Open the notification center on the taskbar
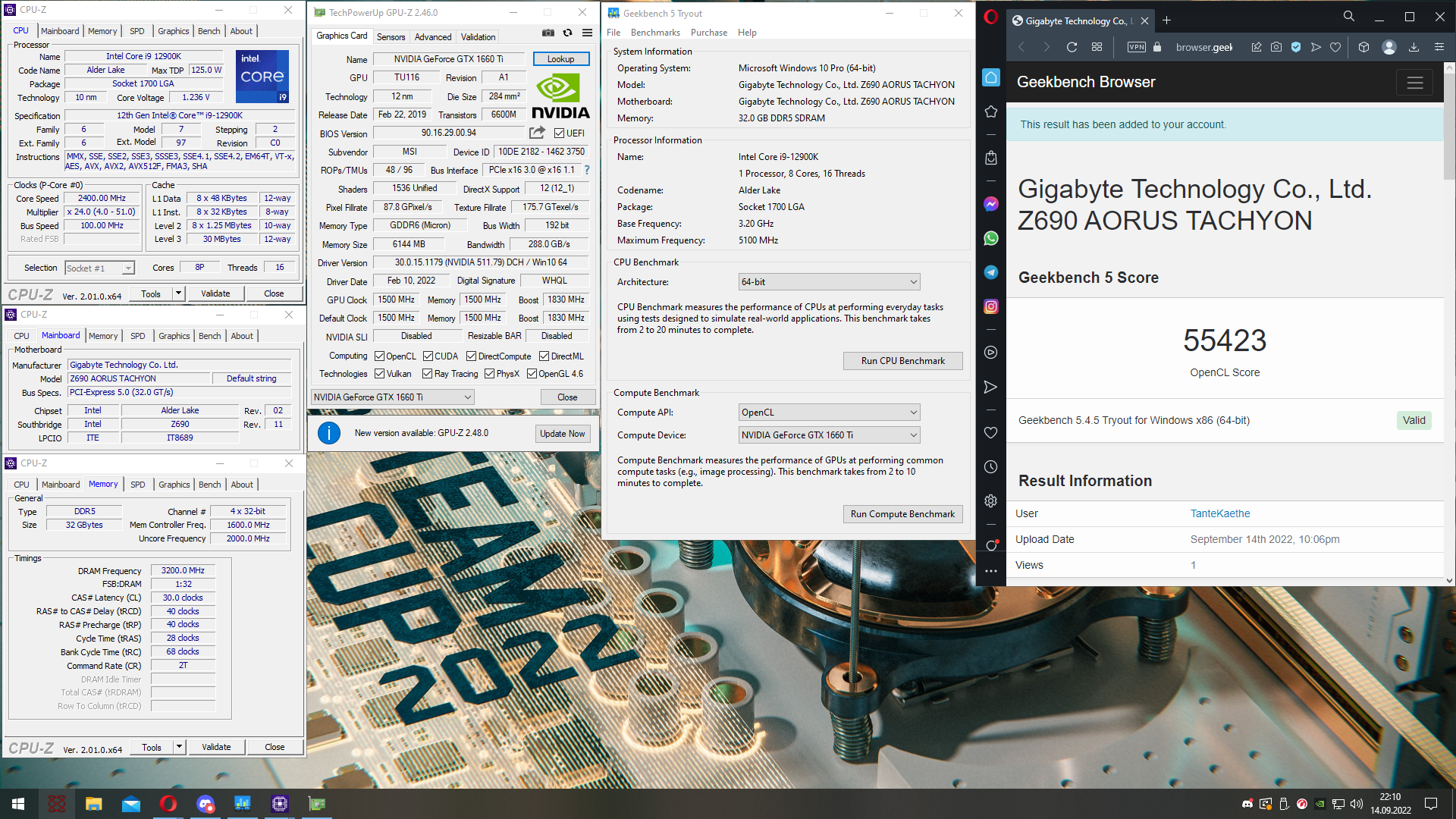The width and height of the screenshot is (1456, 819). 1431,804
